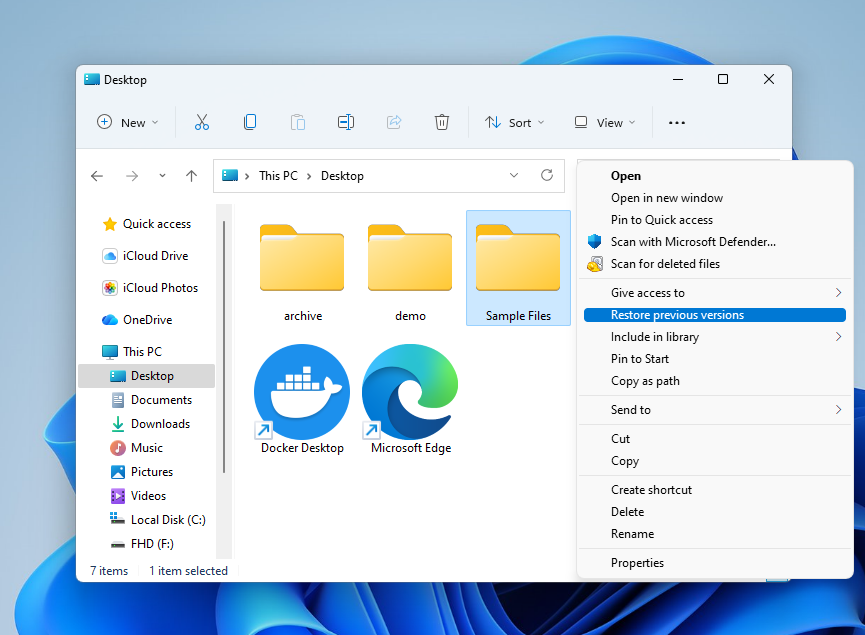The image size is (865, 635).
Task: Open FHD (F:) drive in sidebar
Action: (142, 544)
